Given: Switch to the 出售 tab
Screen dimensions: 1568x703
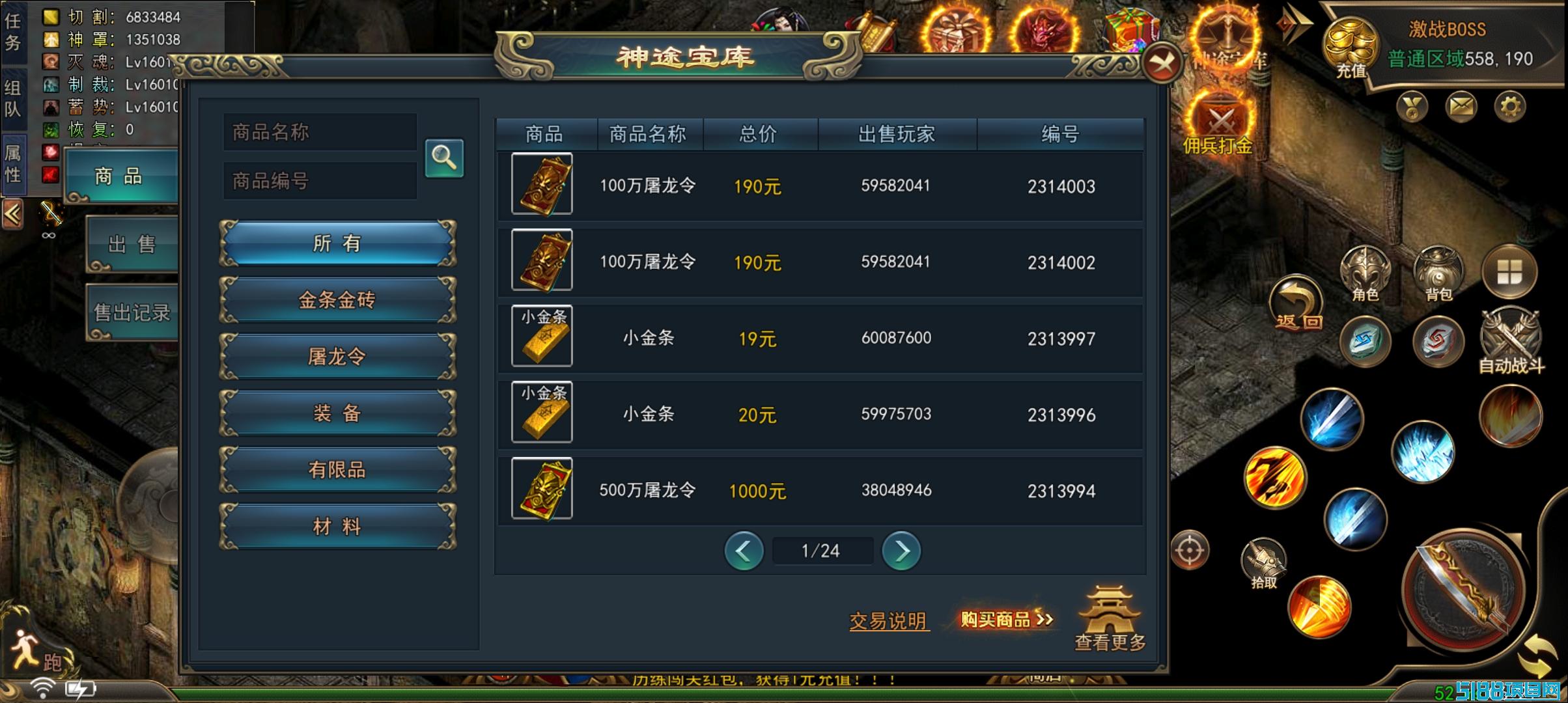Looking at the screenshot, I should [132, 244].
